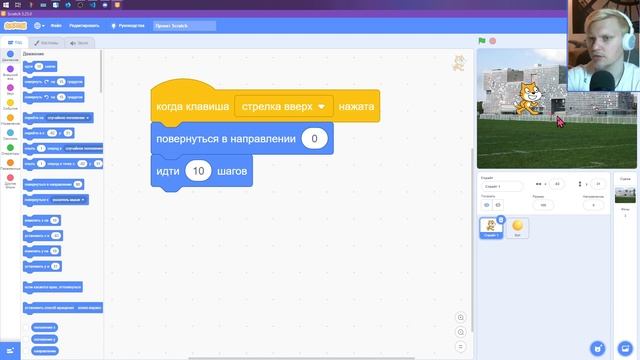Image resolution: width=640 pixels, height=360 pixels.
Task: Edit the sprite x coordinate field
Action: 557,184
